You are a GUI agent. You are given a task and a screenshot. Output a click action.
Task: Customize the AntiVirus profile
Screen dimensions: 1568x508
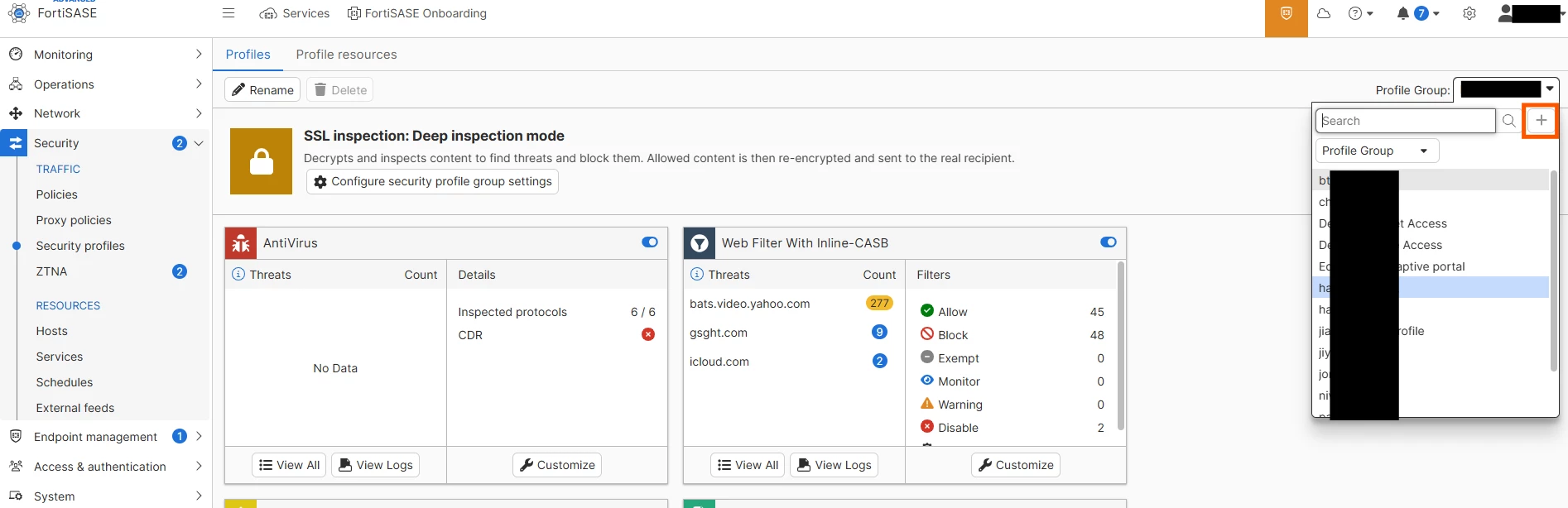[557, 465]
